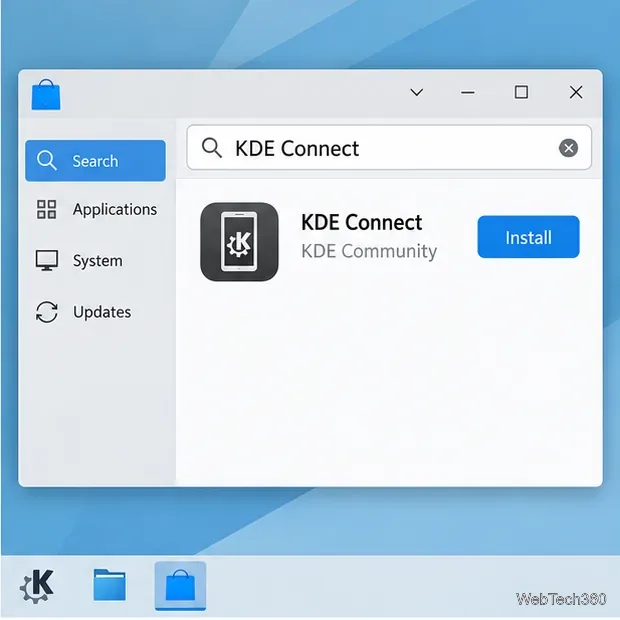
Task: Open the file manager folder taskbar icon
Action: [110, 585]
